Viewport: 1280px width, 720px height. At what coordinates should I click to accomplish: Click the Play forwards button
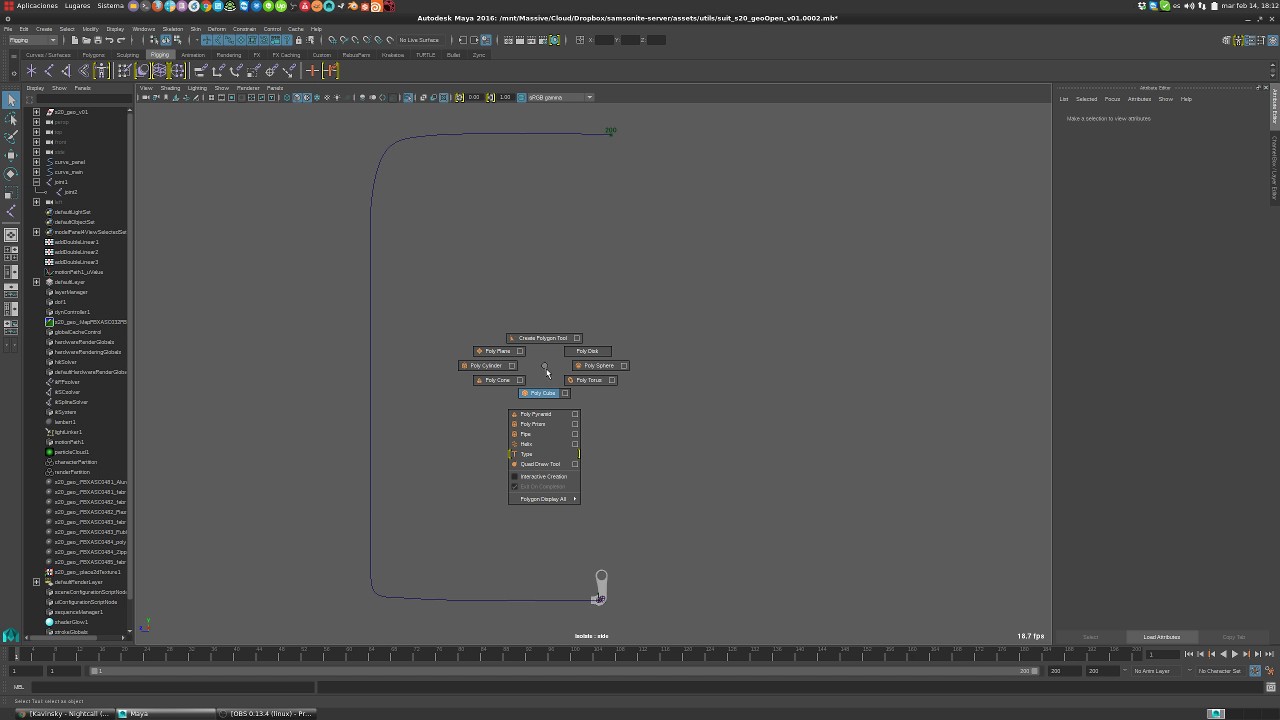point(1235,654)
